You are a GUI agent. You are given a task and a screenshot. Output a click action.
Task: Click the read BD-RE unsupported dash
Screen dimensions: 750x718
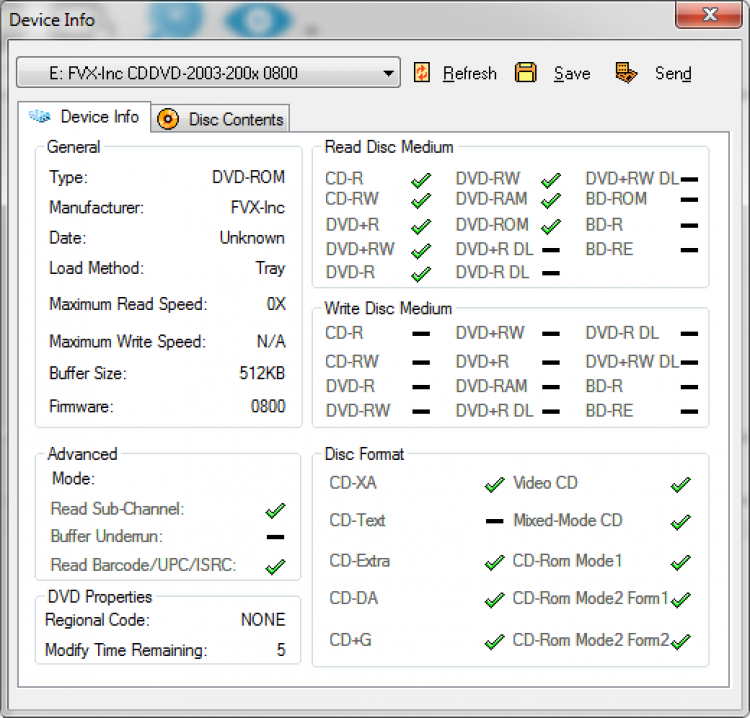(x=689, y=250)
